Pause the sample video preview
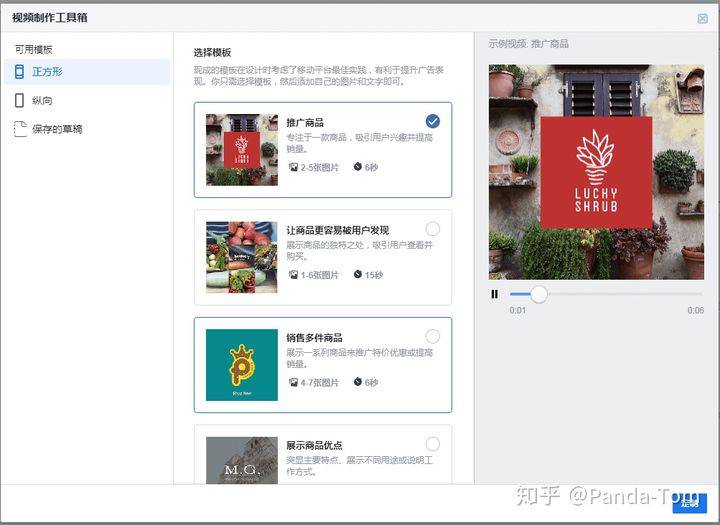This screenshot has height=525, width=720. click(x=494, y=294)
